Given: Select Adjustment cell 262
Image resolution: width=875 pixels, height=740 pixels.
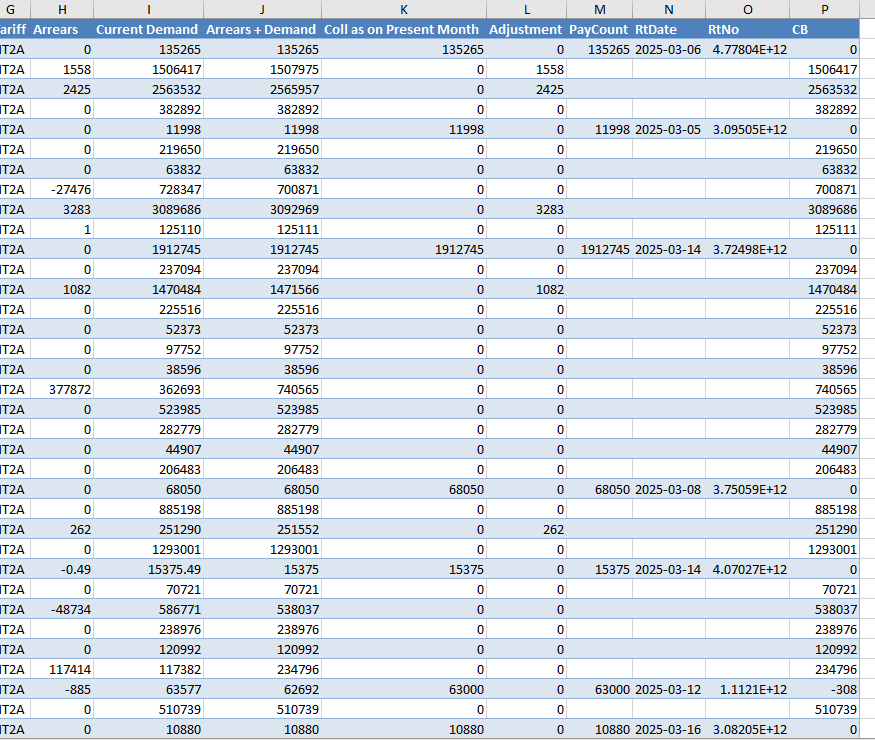Looking at the screenshot, I should [526, 530].
